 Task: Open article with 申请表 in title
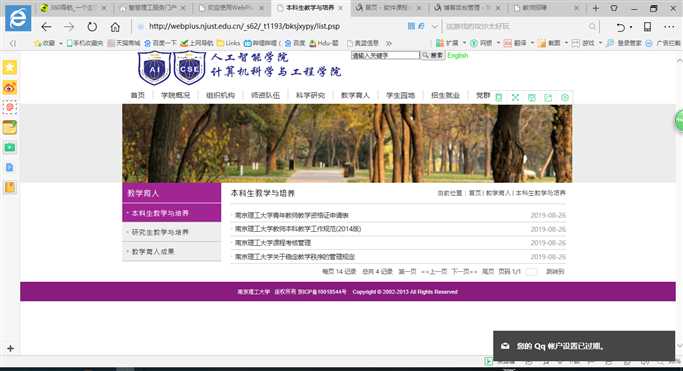[292, 215]
